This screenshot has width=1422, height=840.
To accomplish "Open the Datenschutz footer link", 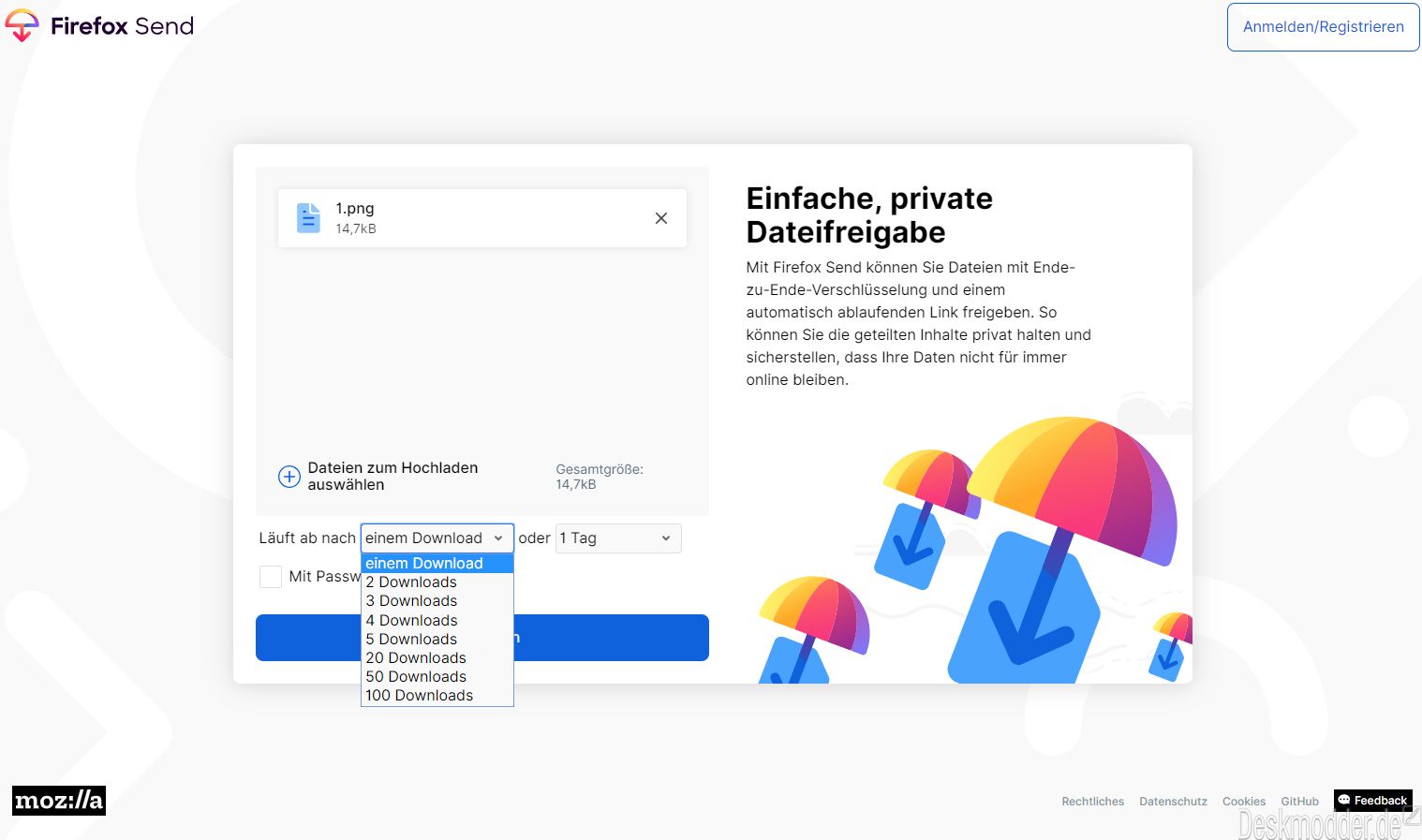I will click(1173, 802).
